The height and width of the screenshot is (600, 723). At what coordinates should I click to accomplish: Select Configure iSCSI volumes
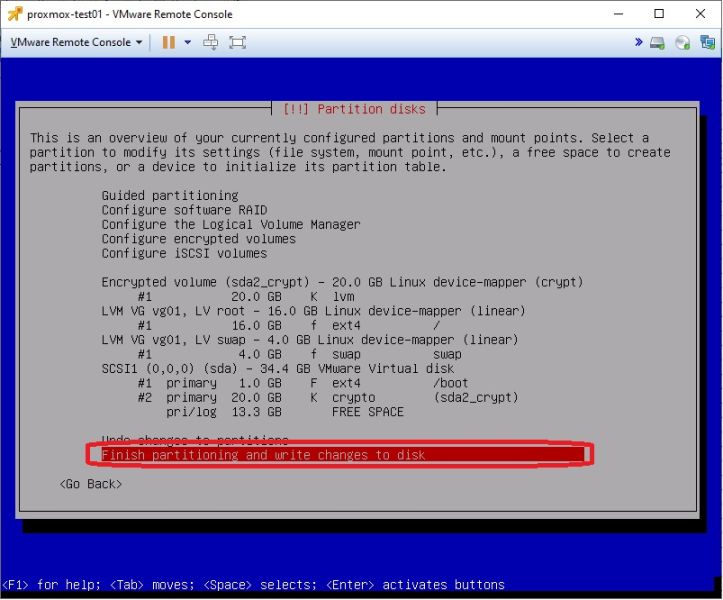click(x=184, y=253)
